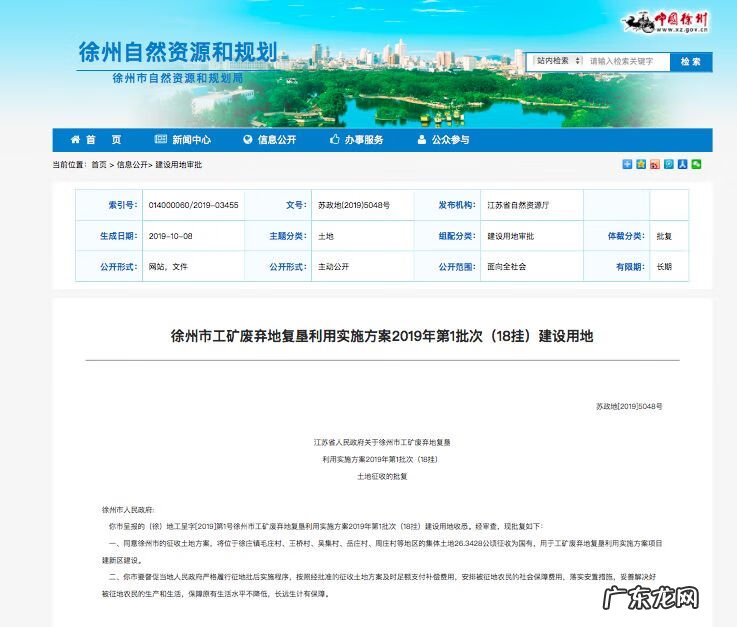Viewport: 737px width, 627px height.
Task: Select genre value 批复
Action: tap(664, 236)
